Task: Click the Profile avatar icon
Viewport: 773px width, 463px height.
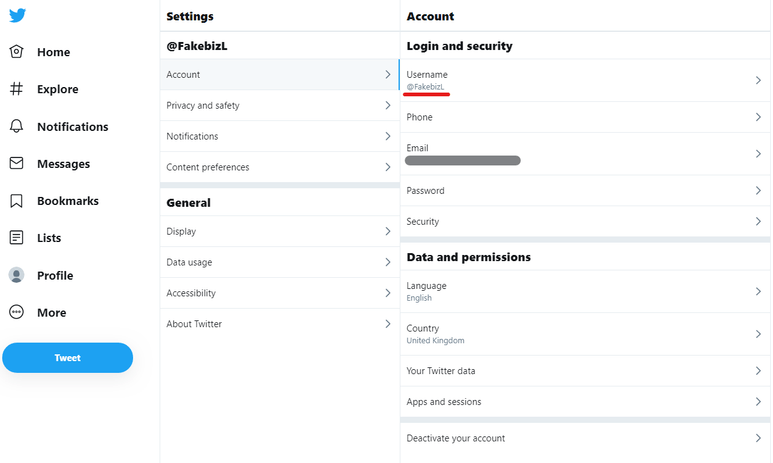Action: (16, 275)
